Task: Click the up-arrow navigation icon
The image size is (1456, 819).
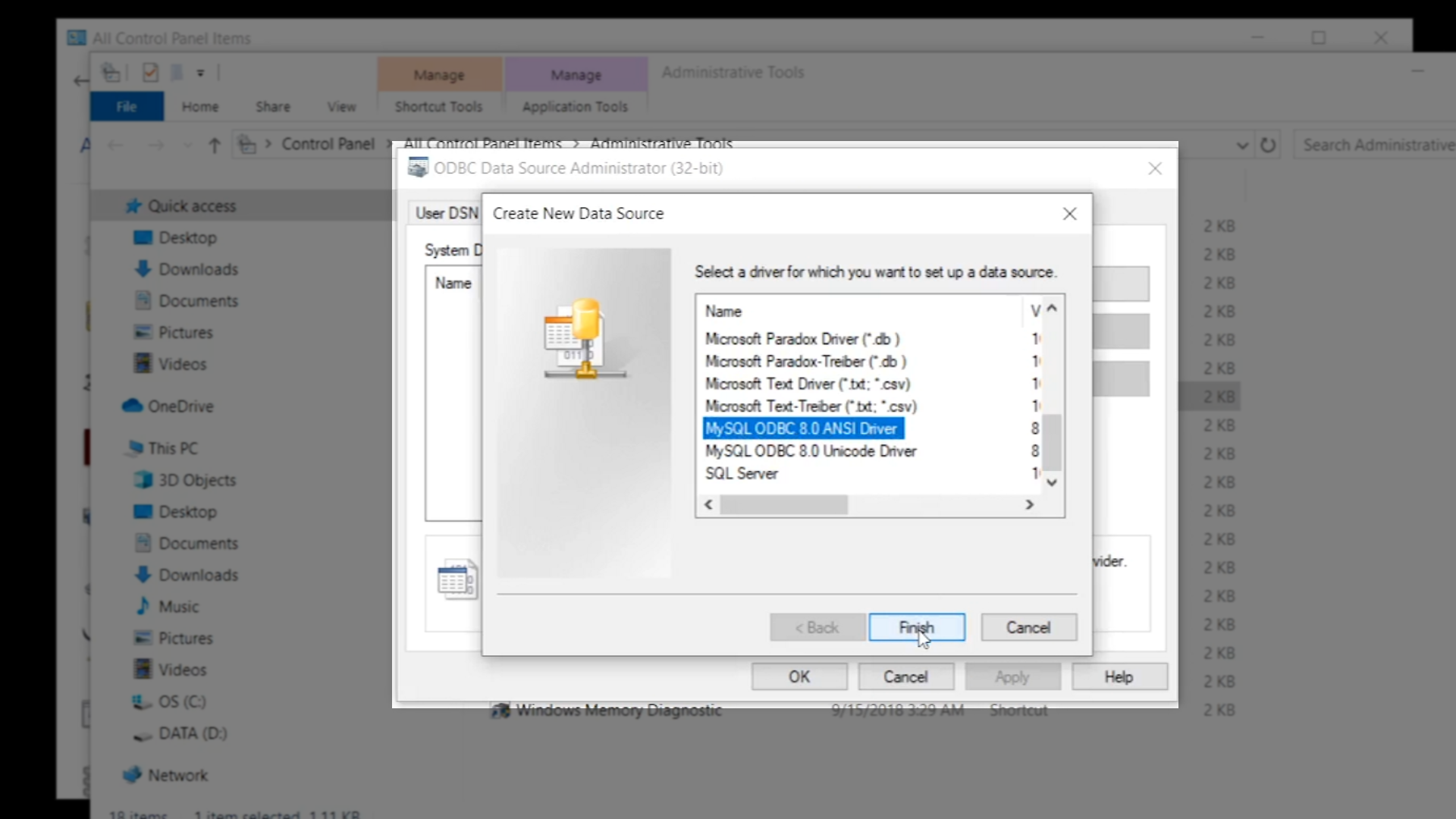Action: pos(215,145)
